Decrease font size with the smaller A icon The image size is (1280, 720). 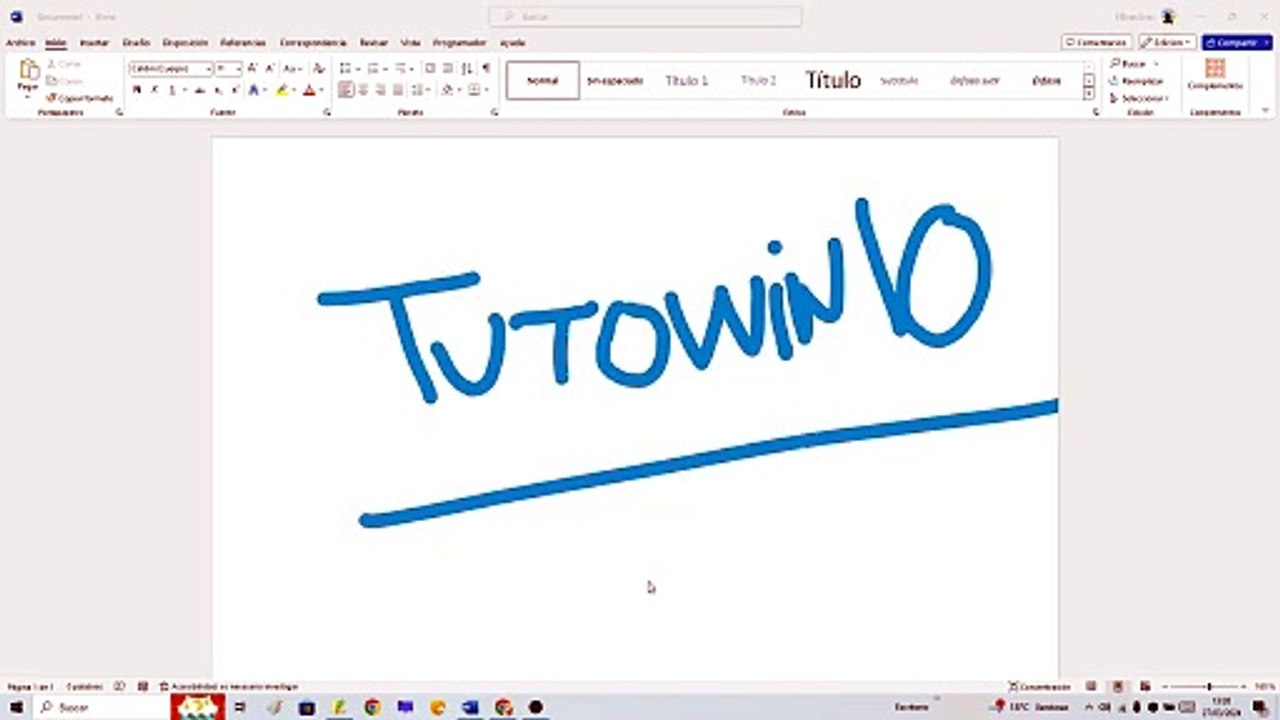(269, 68)
